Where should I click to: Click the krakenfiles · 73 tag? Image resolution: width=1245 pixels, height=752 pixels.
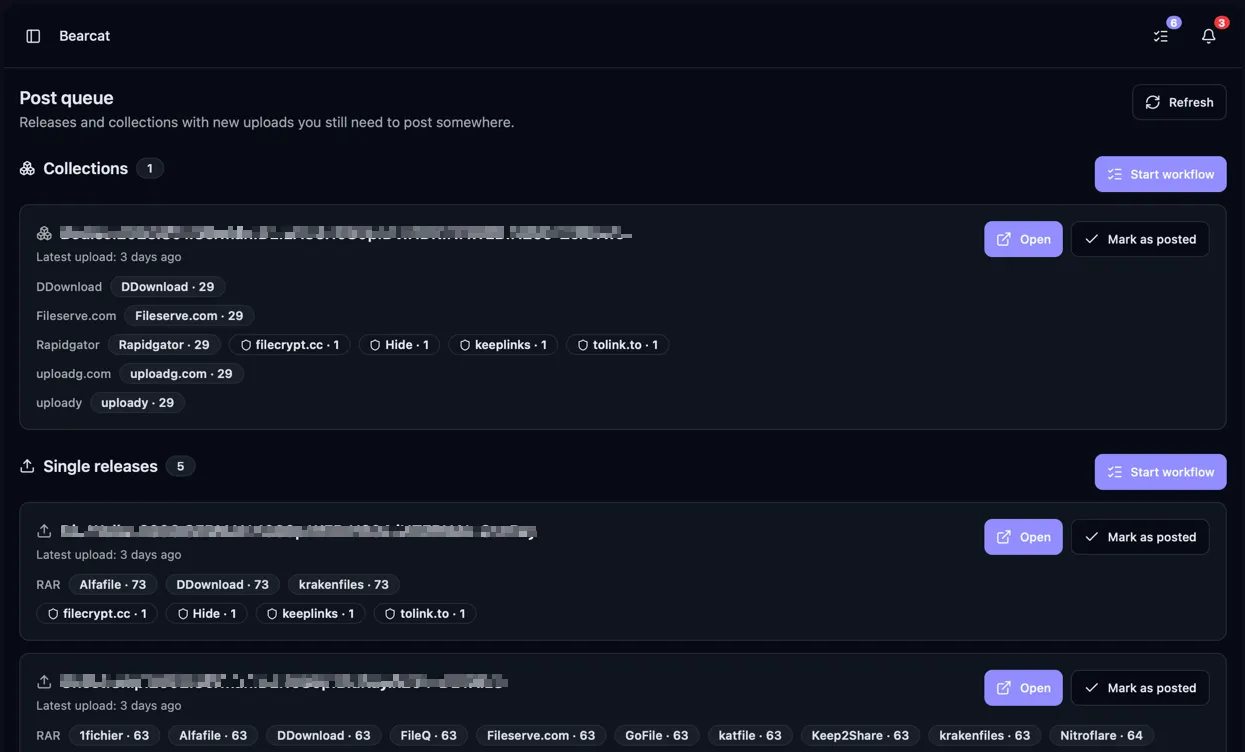pos(344,585)
